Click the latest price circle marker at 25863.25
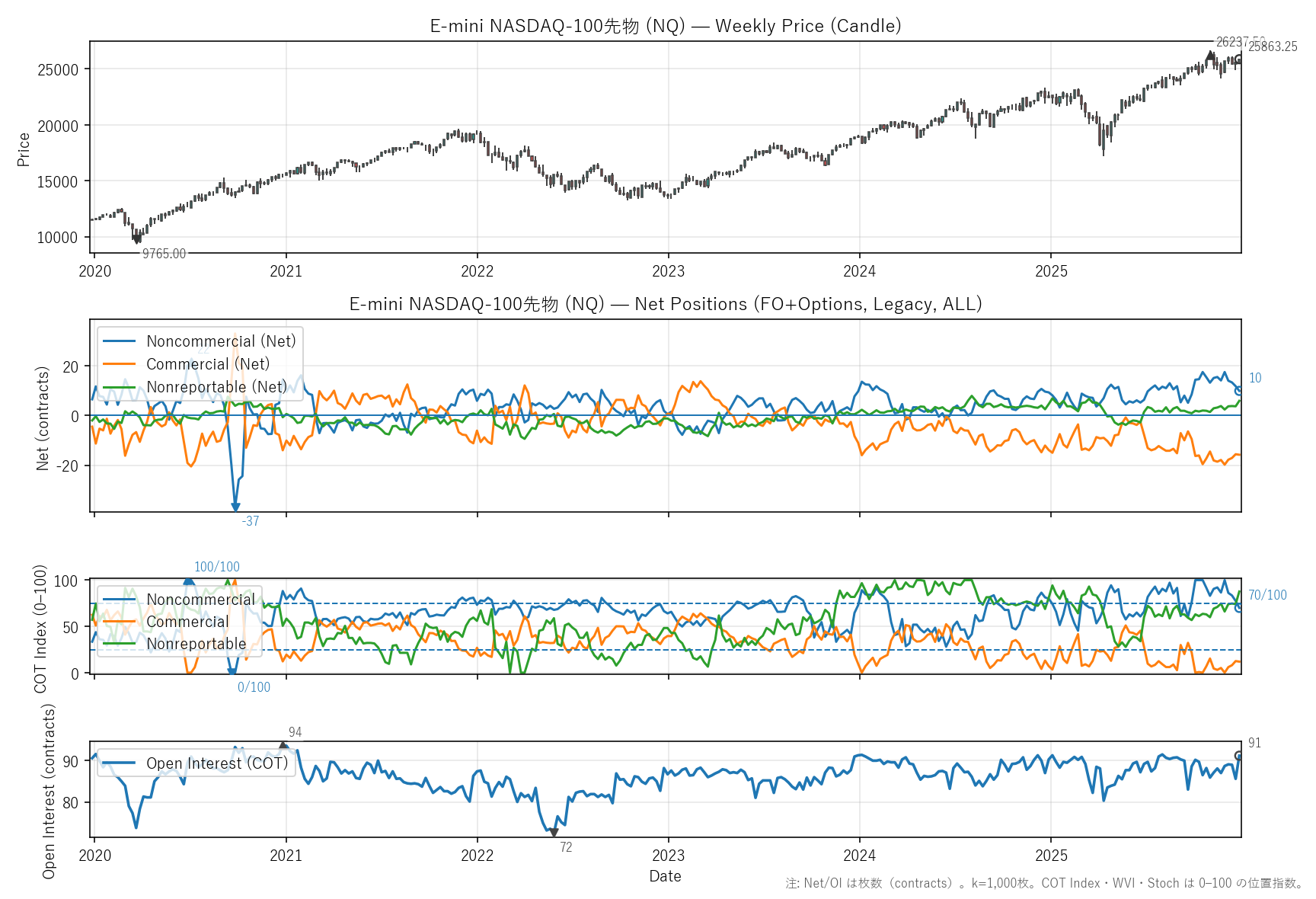The image size is (1316, 899). pyautogui.click(x=1239, y=59)
